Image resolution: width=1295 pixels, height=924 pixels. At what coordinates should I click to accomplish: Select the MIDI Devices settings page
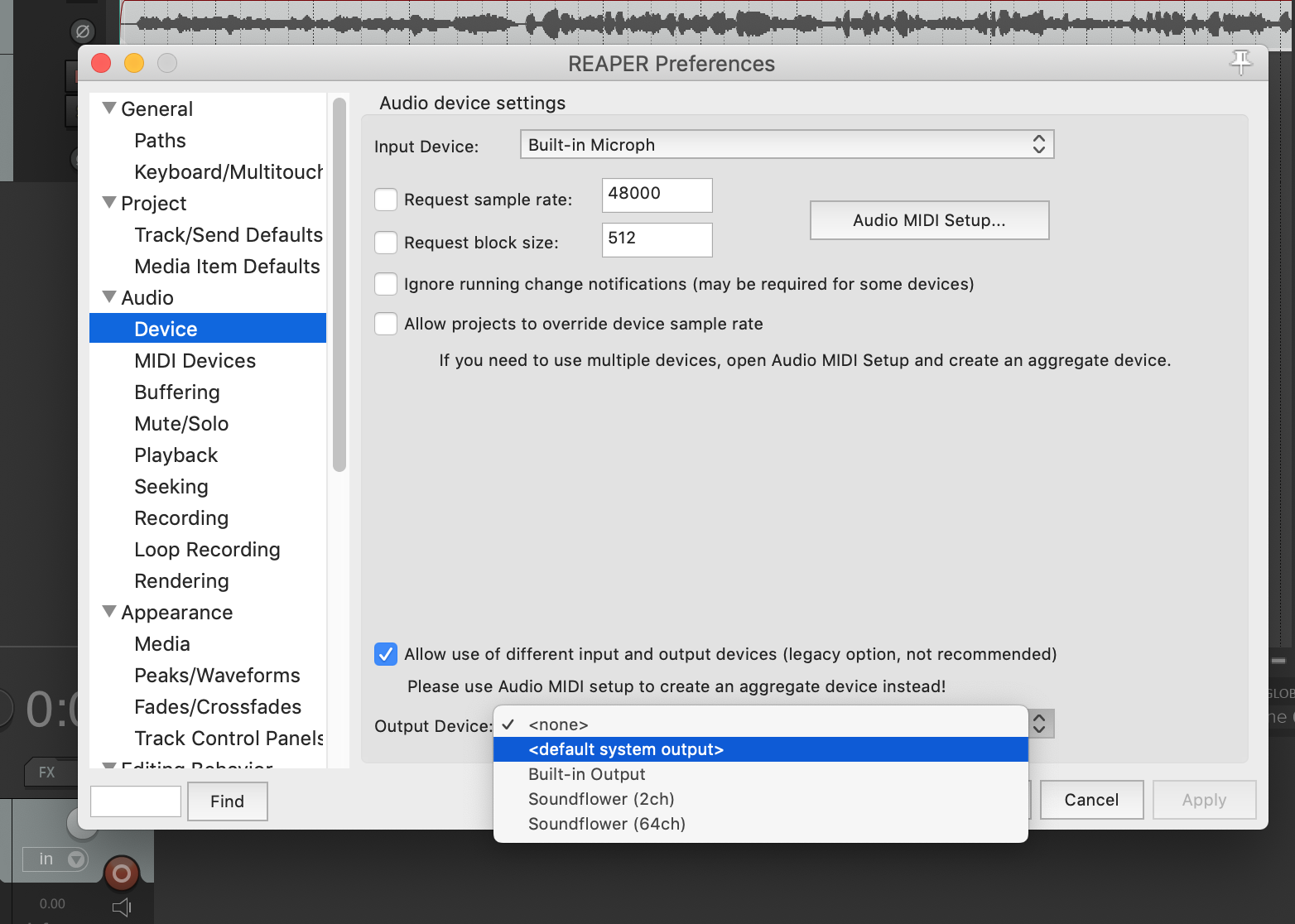coord(195,360)
